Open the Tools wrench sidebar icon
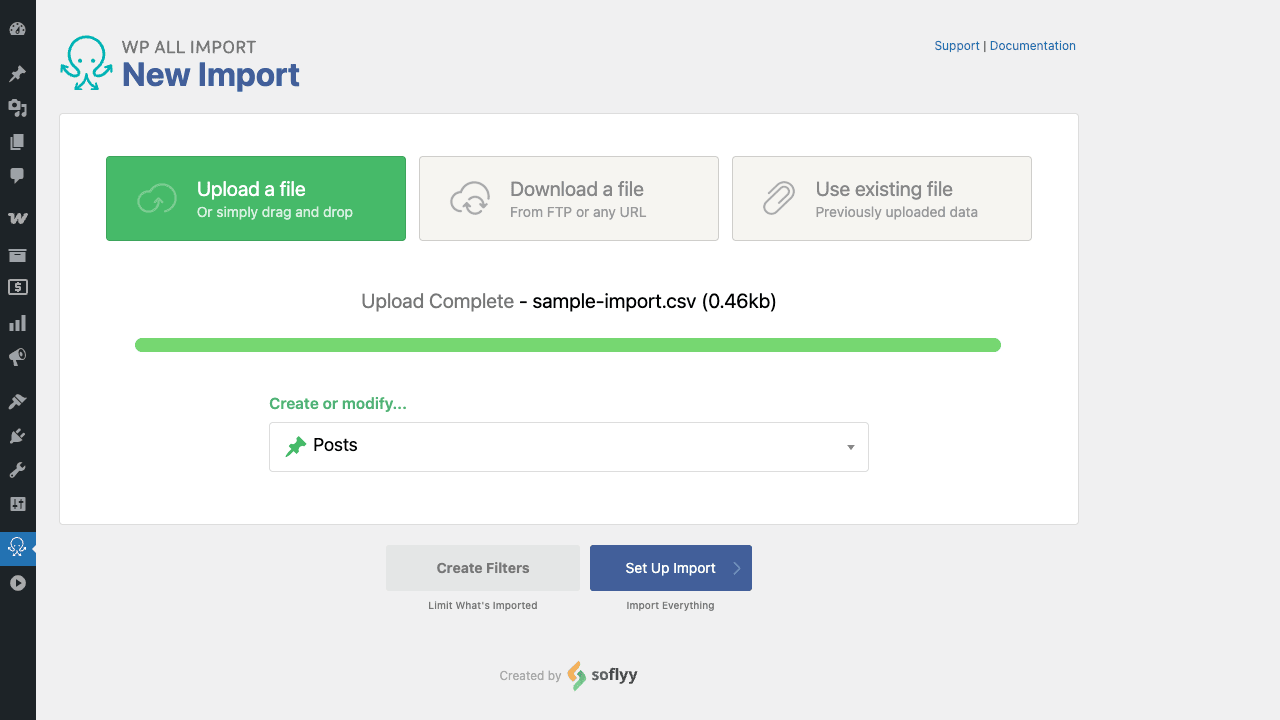Screen dimensions: 1280x720 coord(17,469)
